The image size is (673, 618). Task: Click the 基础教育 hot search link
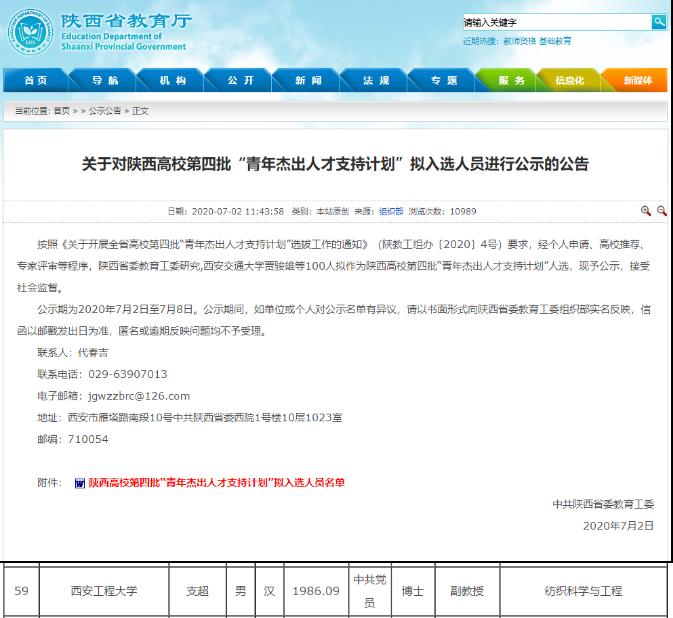(555, 41)
